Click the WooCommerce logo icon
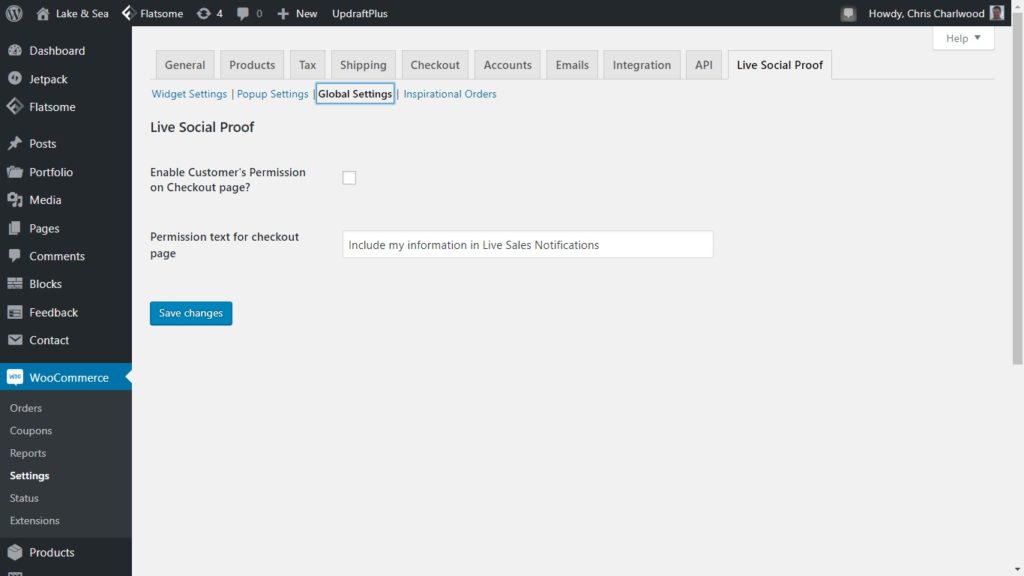 pos(15,377)
